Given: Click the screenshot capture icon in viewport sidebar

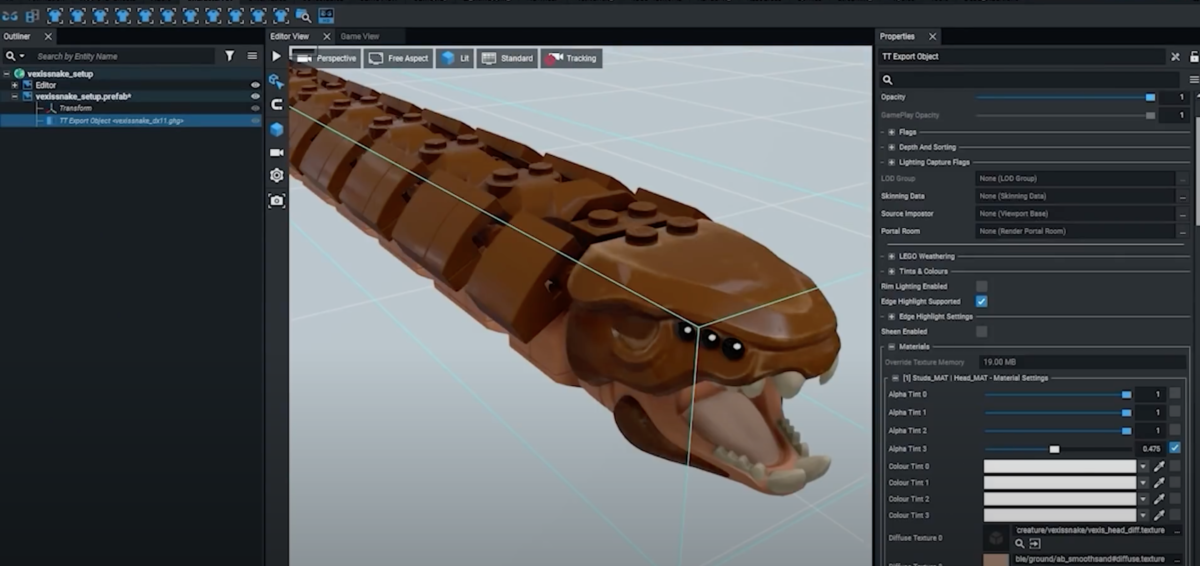Looking at the screenshot, I should point(276,200).
